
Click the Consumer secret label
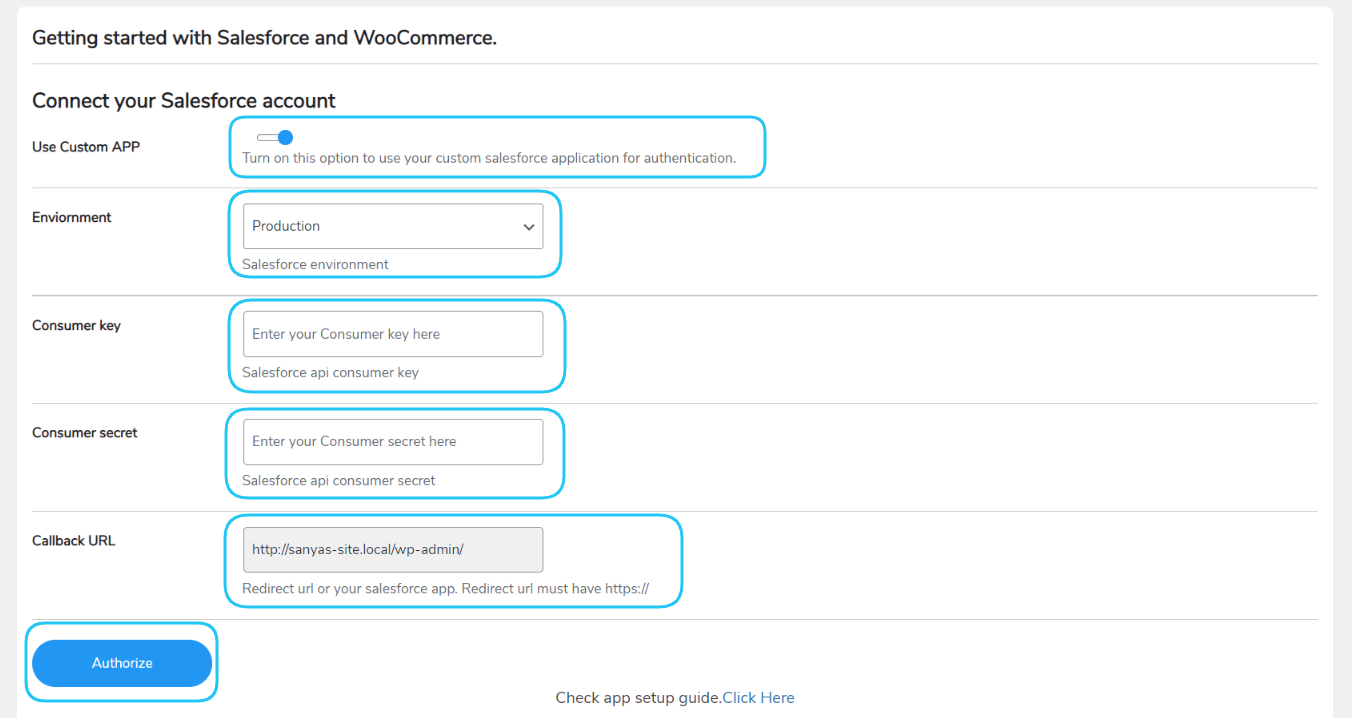point(85,433)
